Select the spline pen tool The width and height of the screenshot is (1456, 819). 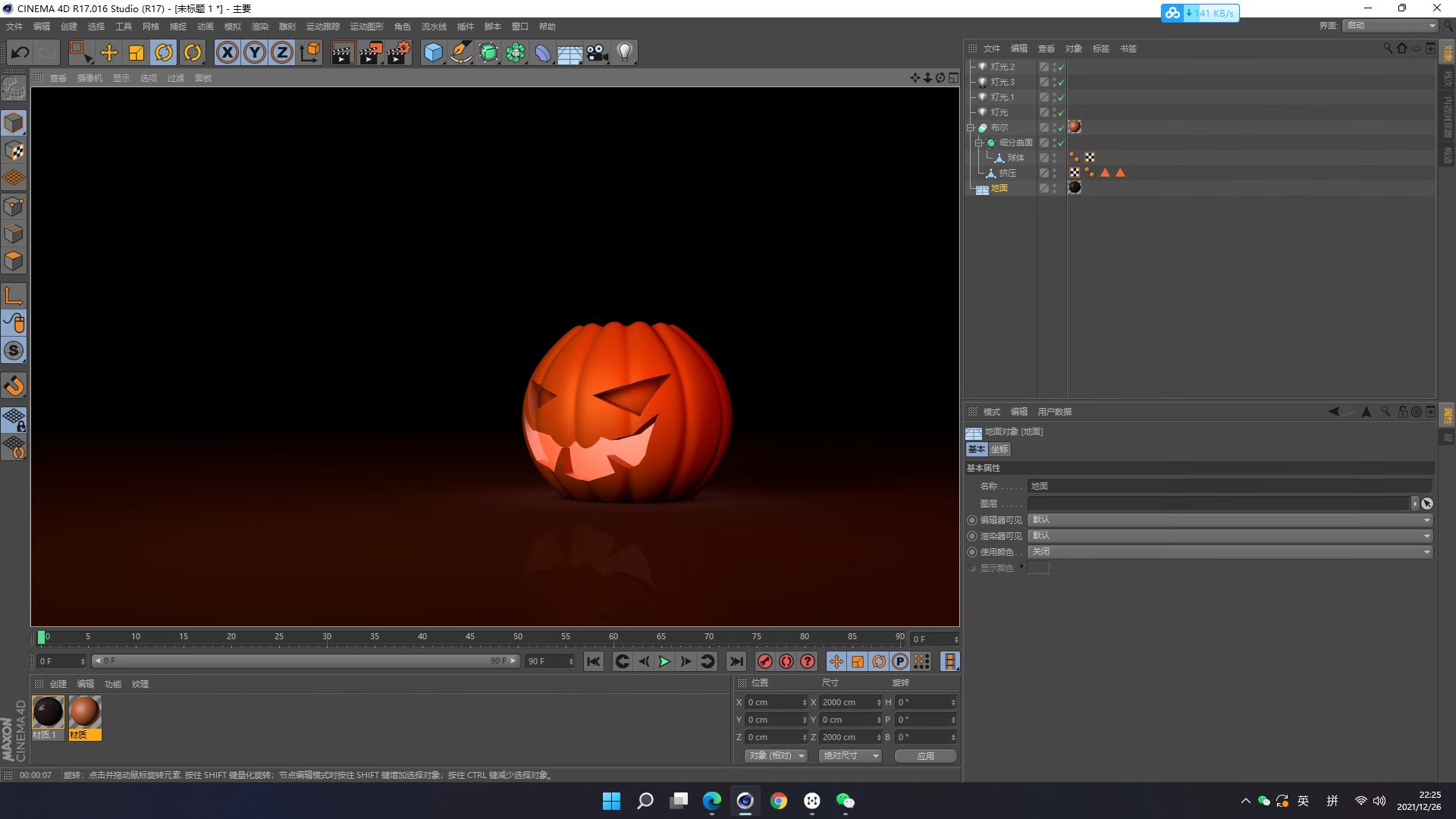click(460, 52)
